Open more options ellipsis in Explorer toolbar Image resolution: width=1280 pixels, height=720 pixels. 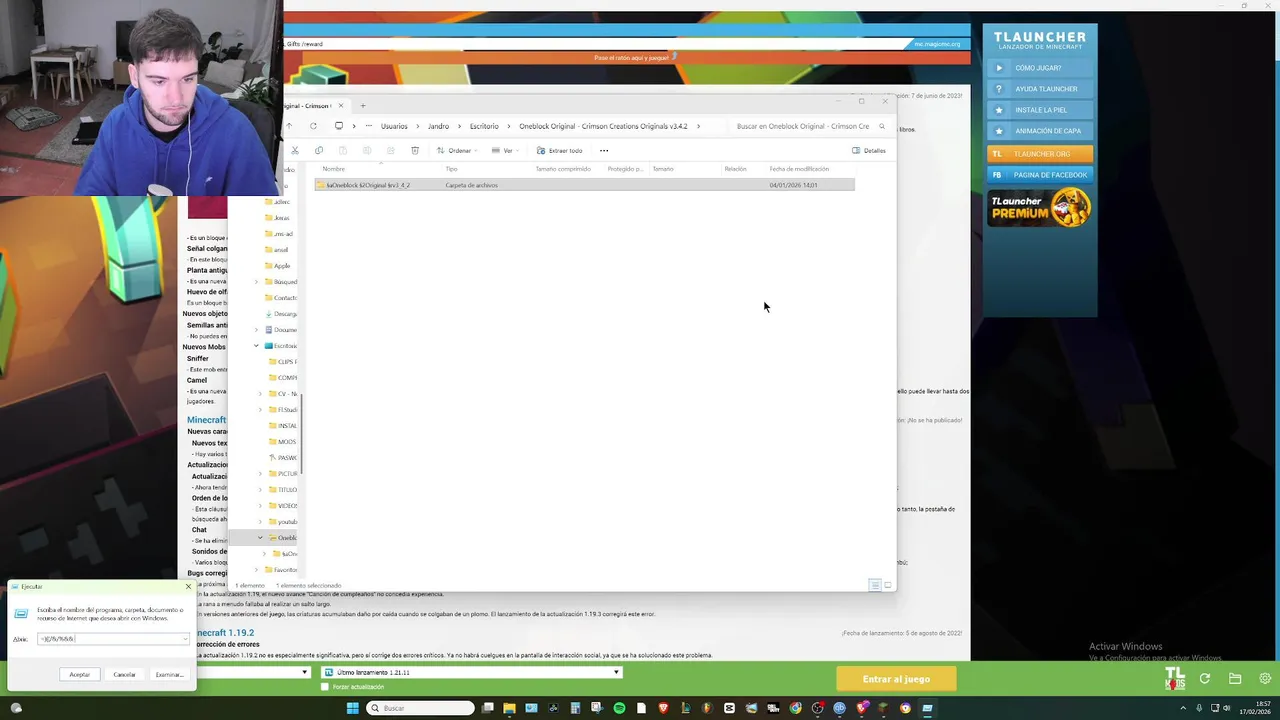coord(603,151)
